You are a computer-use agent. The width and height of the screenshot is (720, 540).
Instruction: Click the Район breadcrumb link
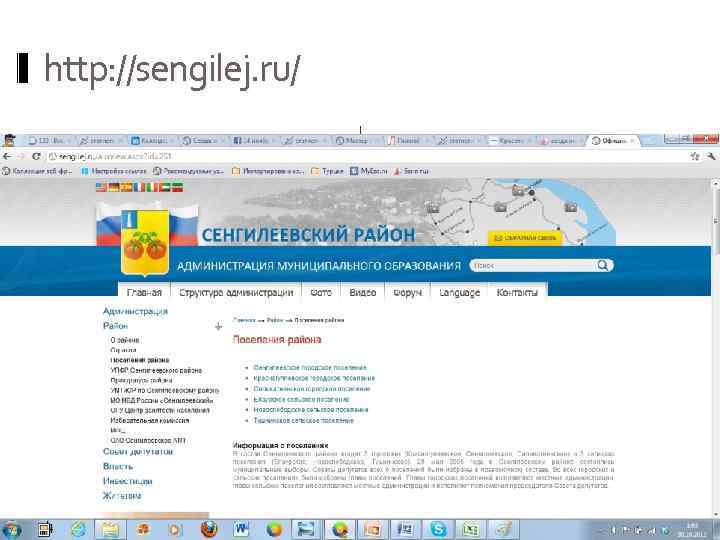pyautogui.click(x=275, y=320)
